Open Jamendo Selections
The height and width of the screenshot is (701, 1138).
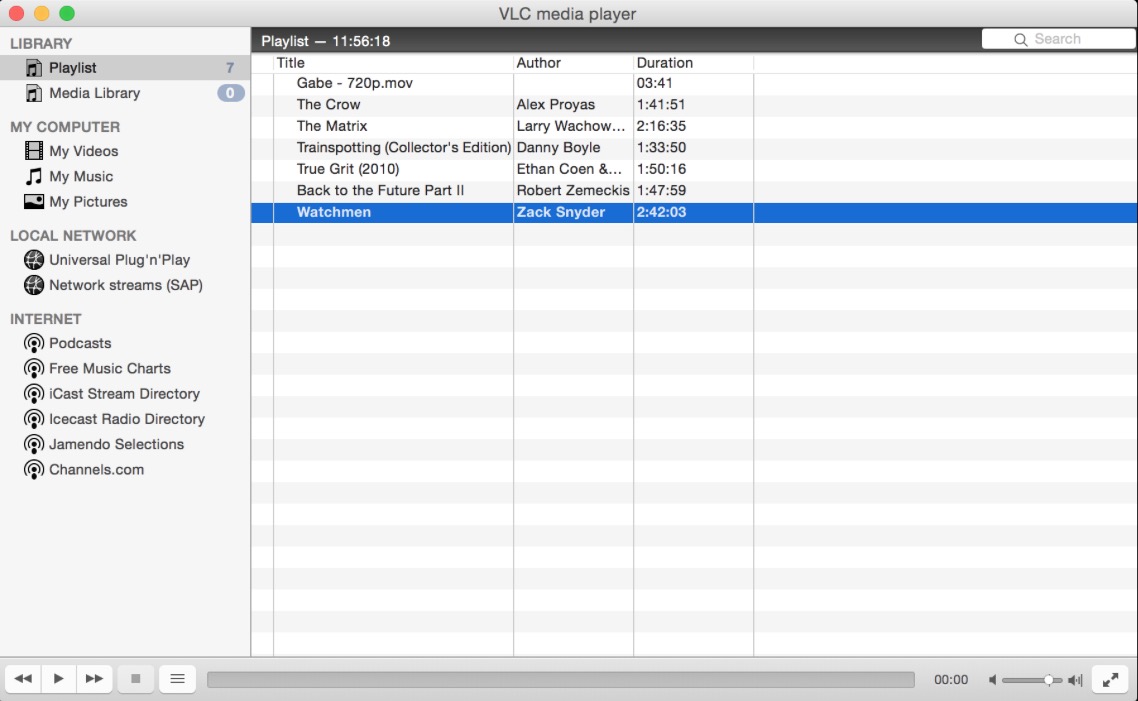[x=125, y=444]
